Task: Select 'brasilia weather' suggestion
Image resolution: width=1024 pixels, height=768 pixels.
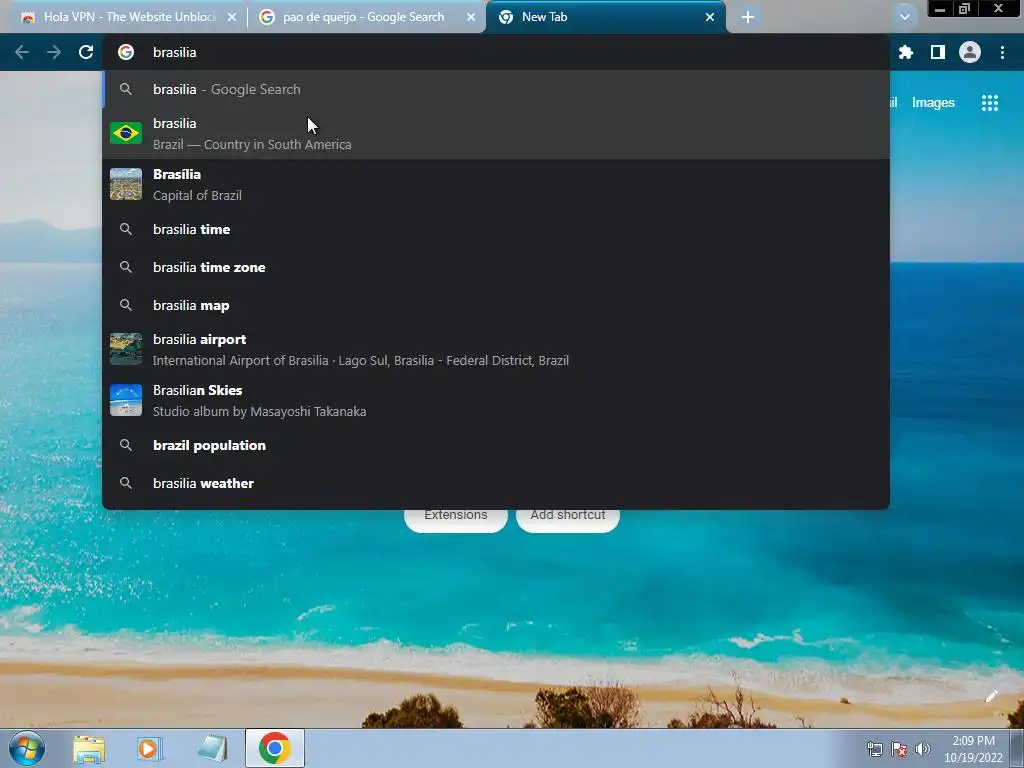Action: (x=496, y=483)
